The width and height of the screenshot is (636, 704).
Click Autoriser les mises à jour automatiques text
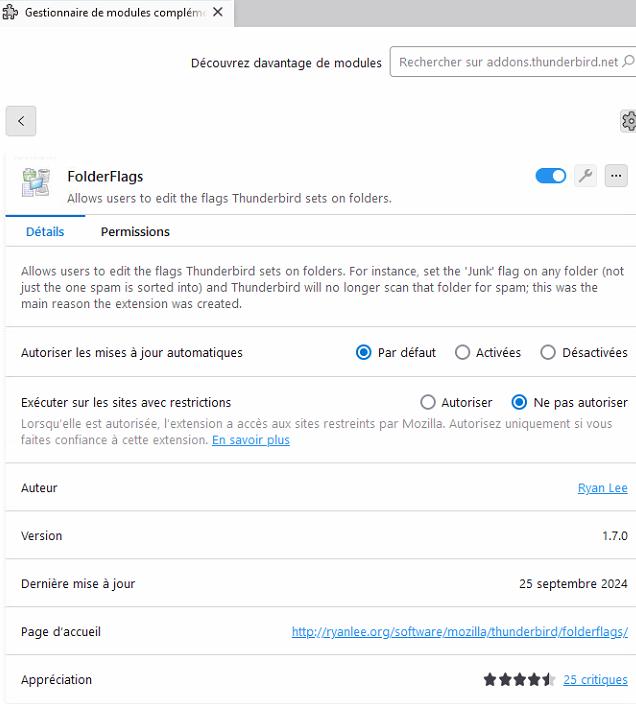(132, 353)
